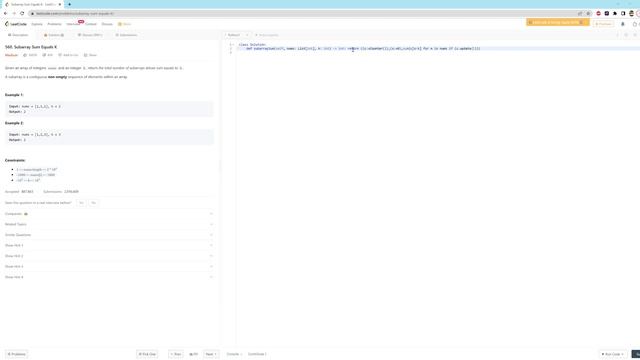Open the notifications bell
The image size is (640, 360).
pyautogui.click(x=623, y=24)
